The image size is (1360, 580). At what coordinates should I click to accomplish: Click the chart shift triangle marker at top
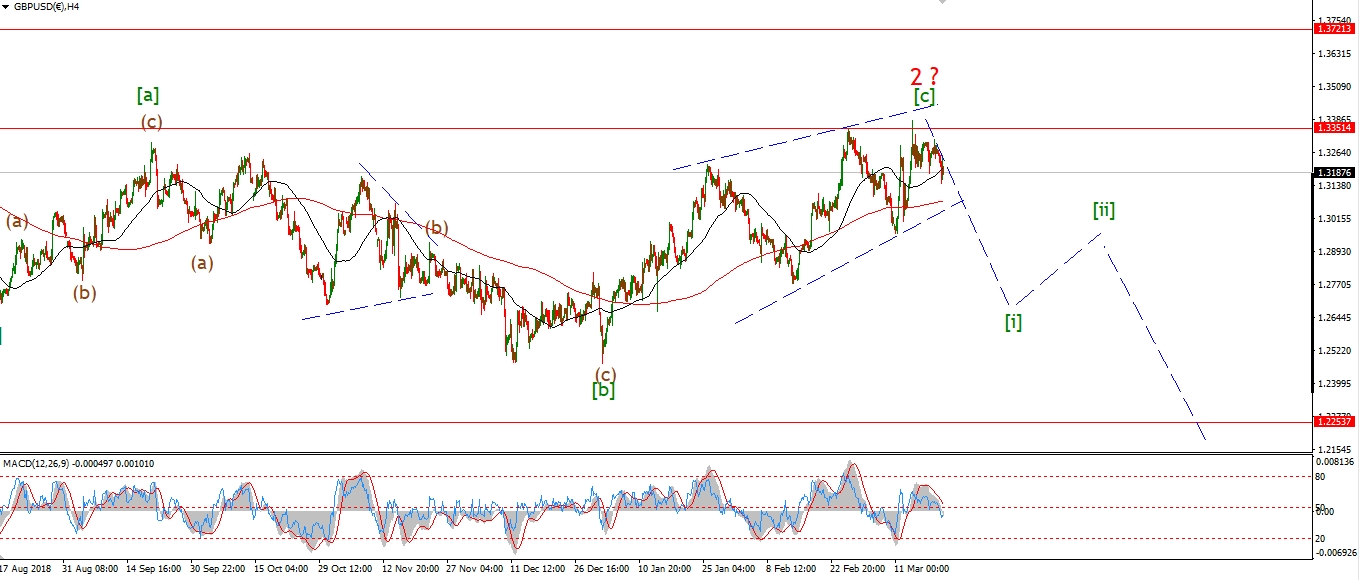tap(942, 3)
